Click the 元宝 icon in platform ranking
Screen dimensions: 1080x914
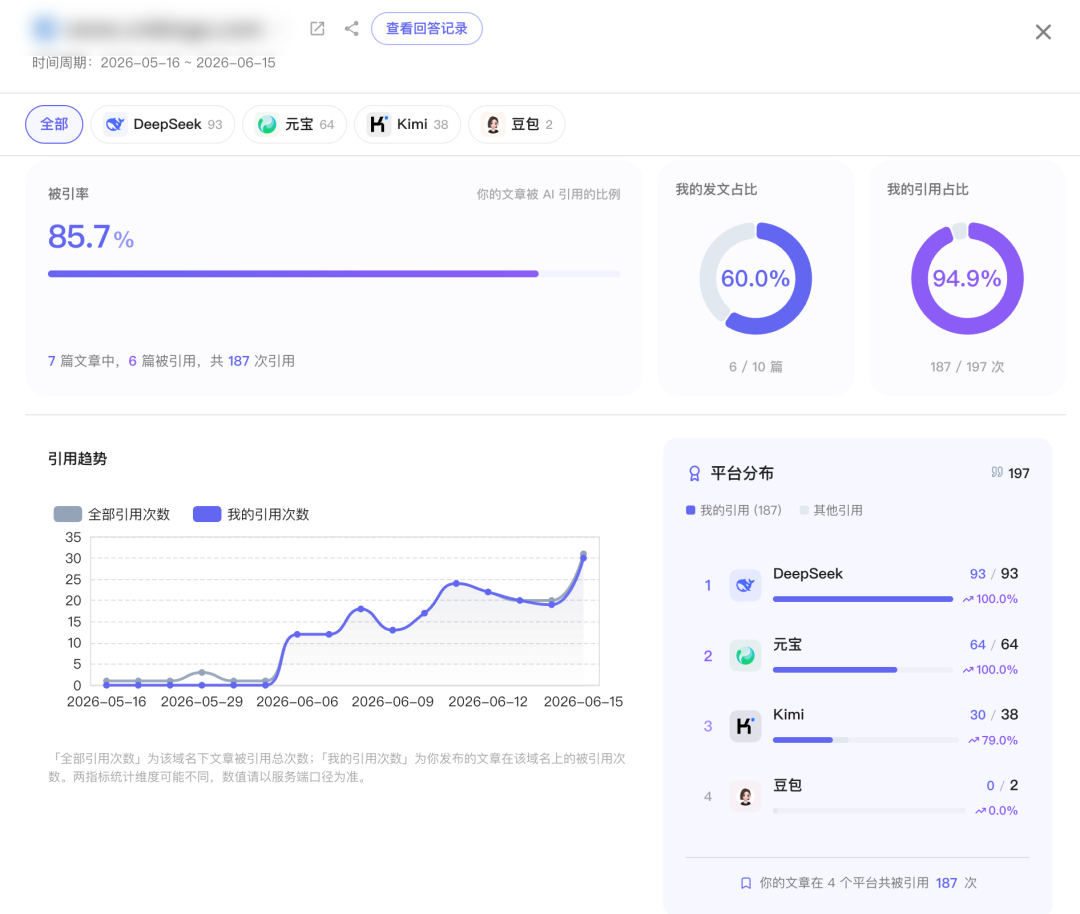pyautogui.click(x=745, y=656)
